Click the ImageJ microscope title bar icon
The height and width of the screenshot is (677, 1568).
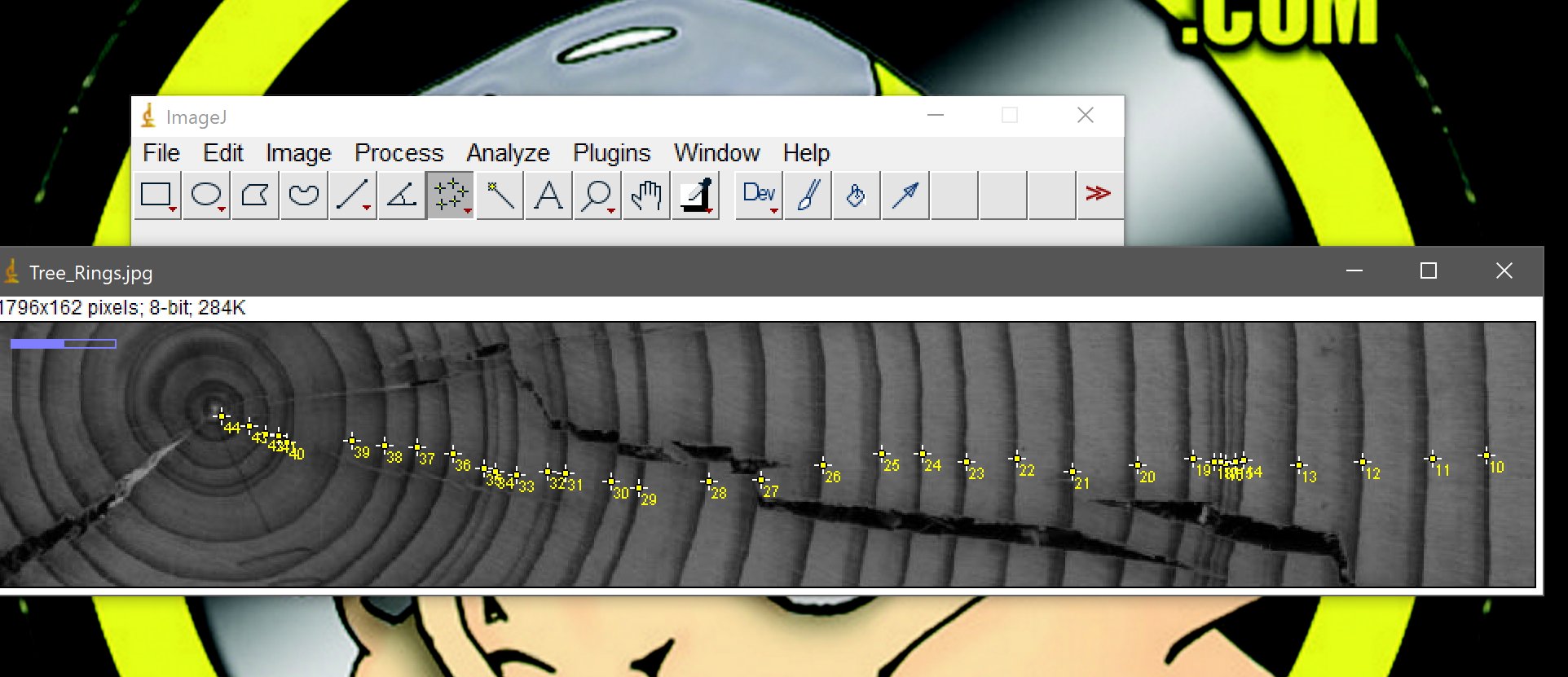[x=148, y=116]
